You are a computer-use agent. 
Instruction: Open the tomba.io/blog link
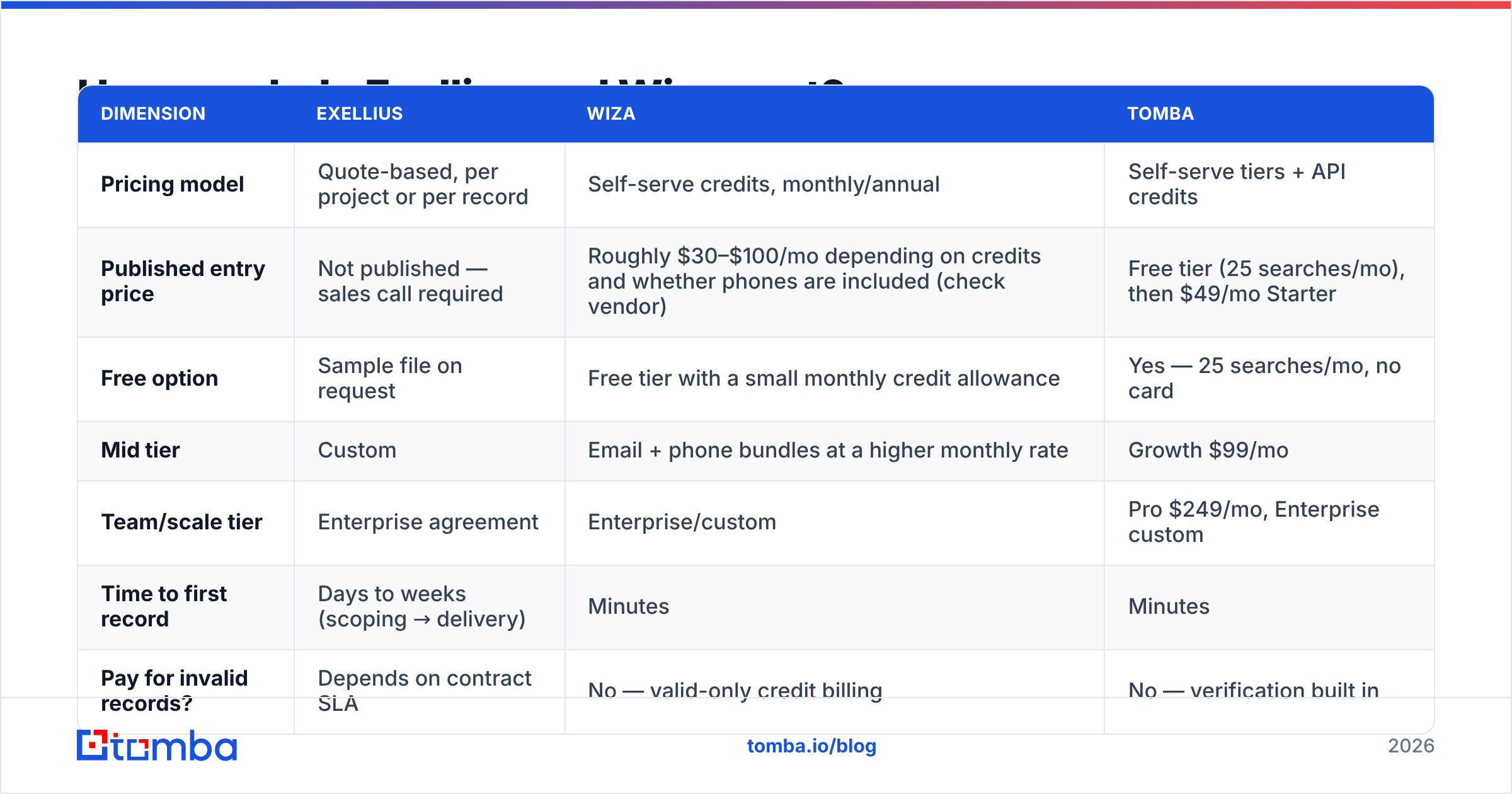(811, 746)
